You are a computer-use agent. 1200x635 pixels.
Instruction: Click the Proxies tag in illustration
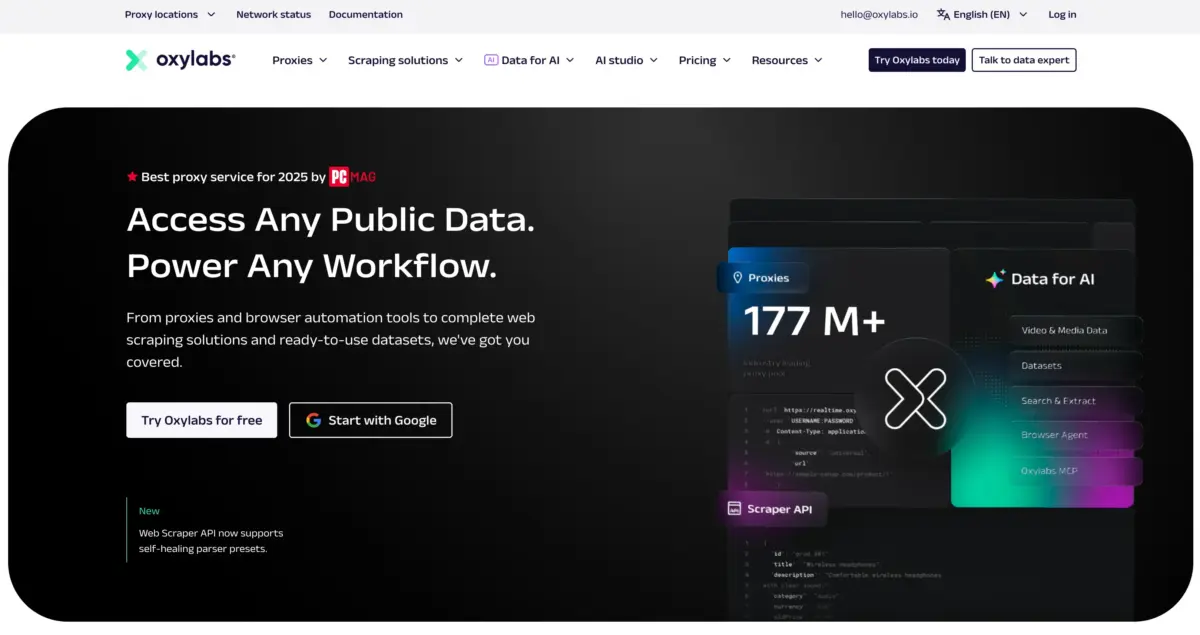click(x=763, y=278)
